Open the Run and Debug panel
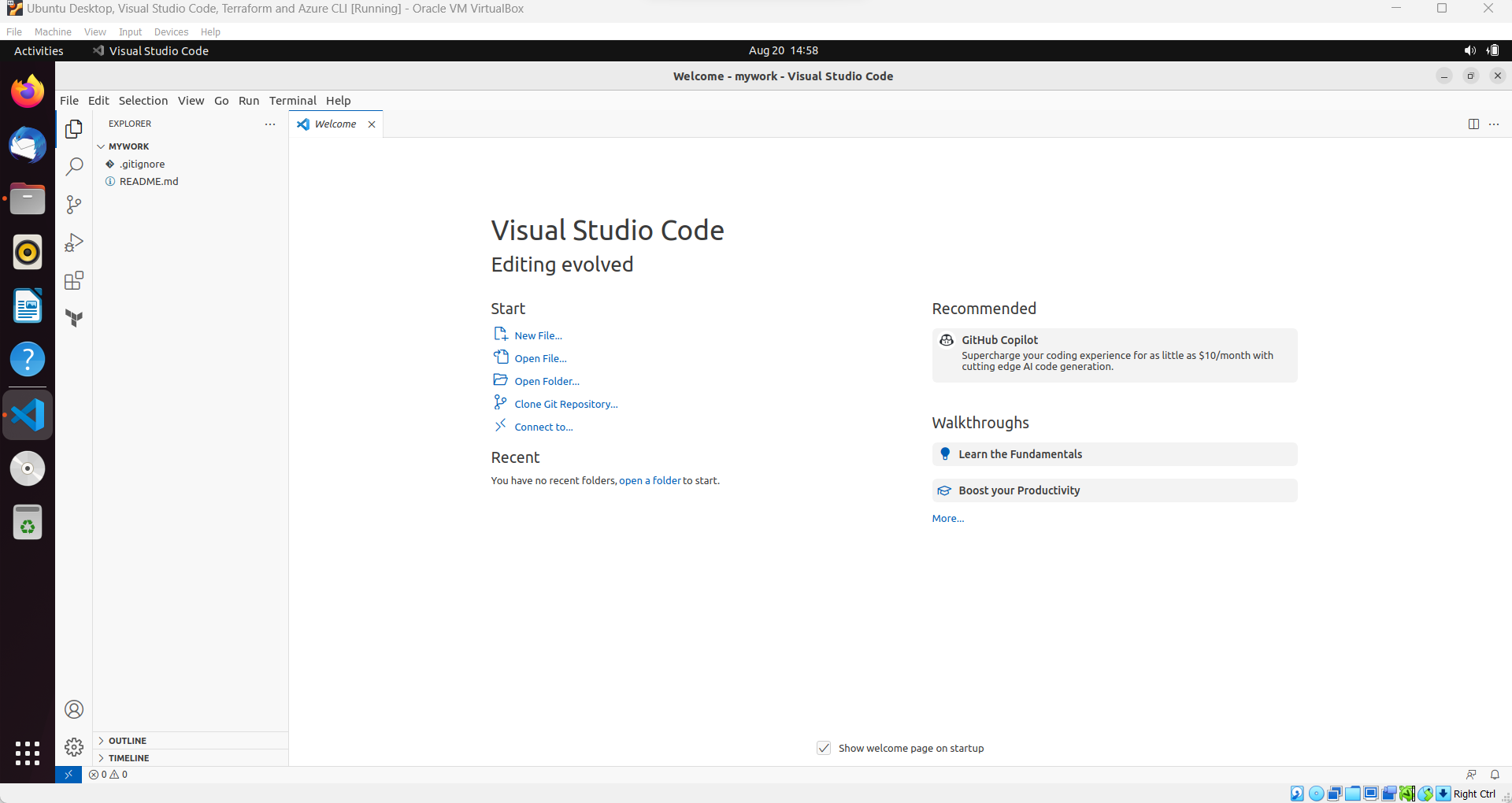The image size is (1512, 803). tap(73, 242)
